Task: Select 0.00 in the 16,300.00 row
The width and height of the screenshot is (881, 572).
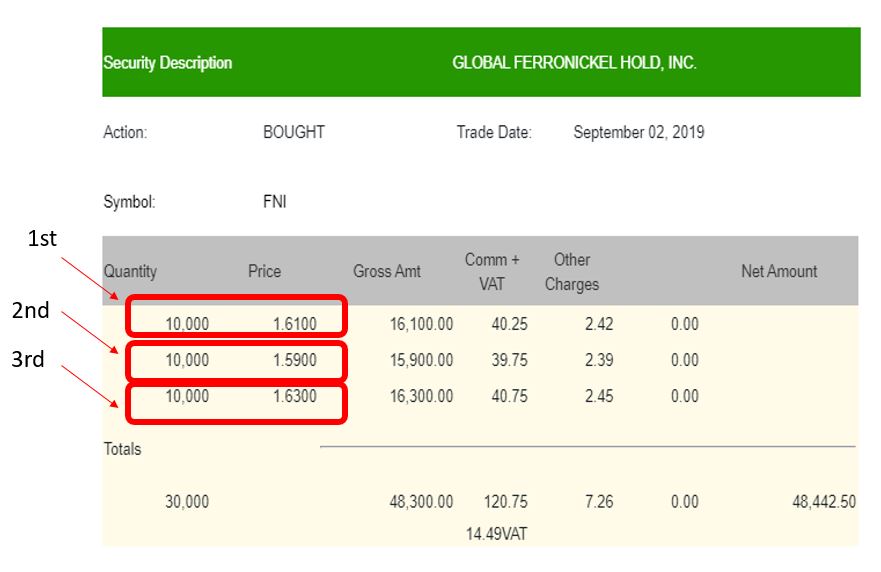Action: pos(685,396)
